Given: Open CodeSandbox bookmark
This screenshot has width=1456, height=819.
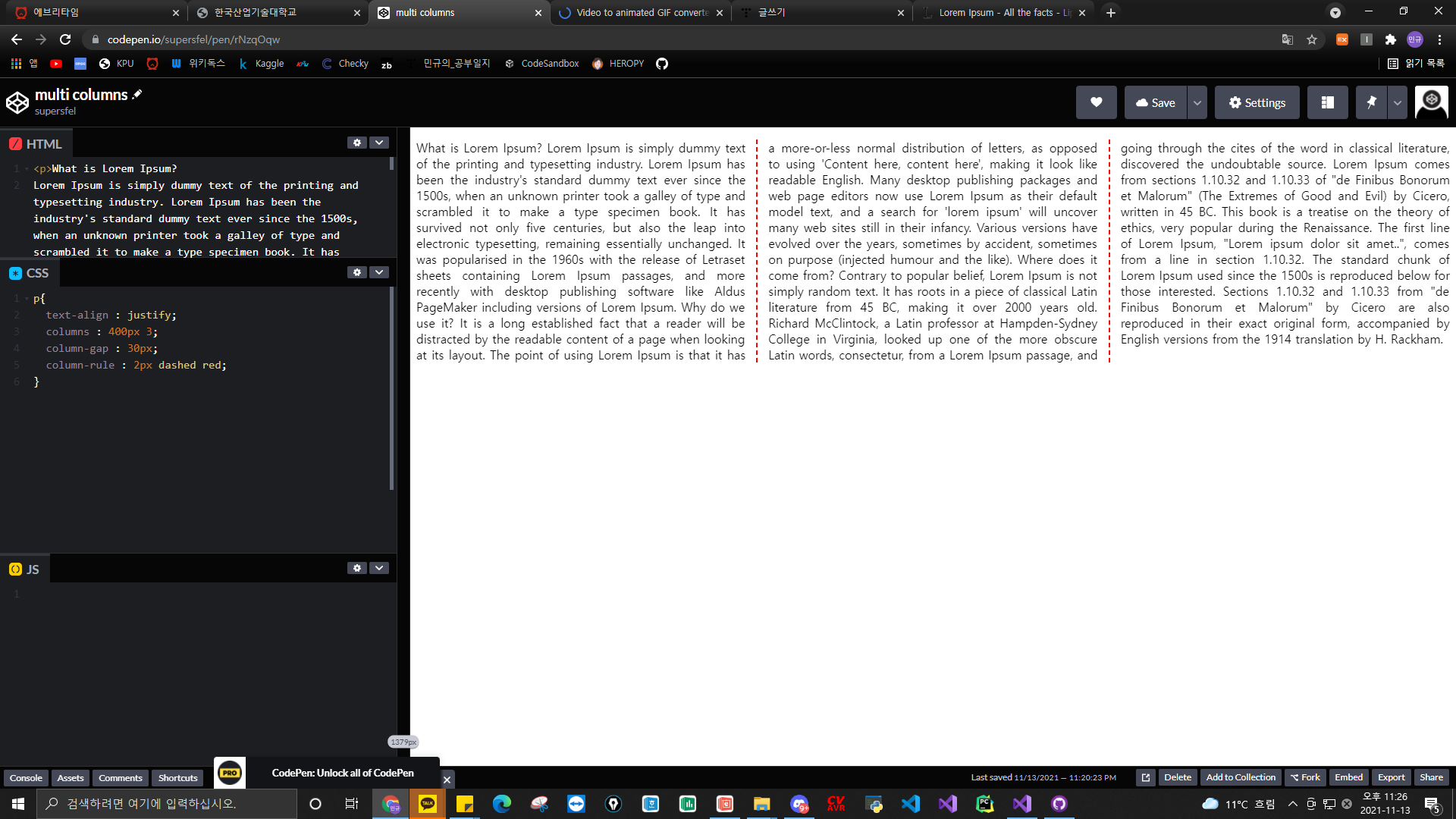Looking at the screenshot, I should point(542,64).
